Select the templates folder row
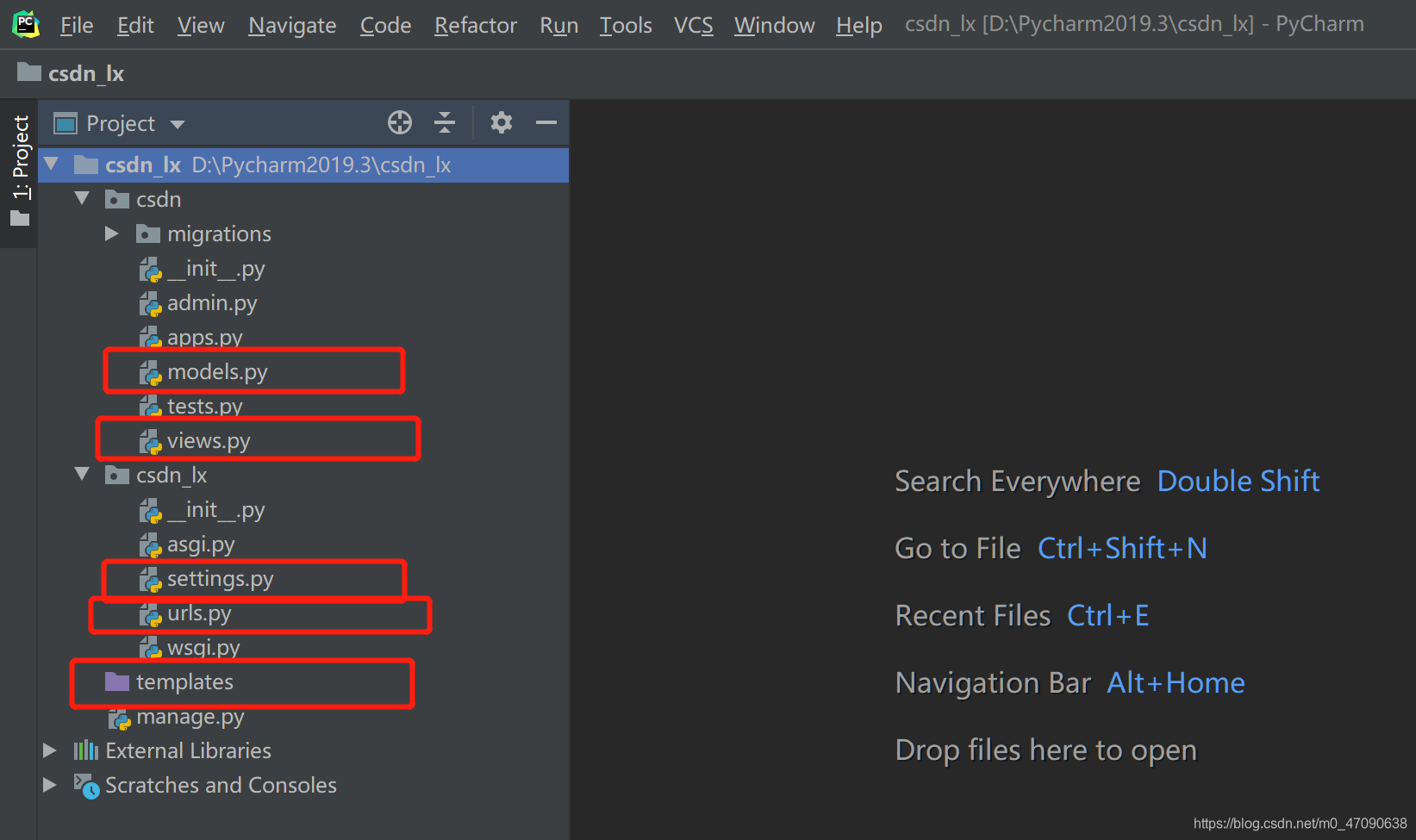The width and height of the screenshot is (1416, 840). pos(303,682)
